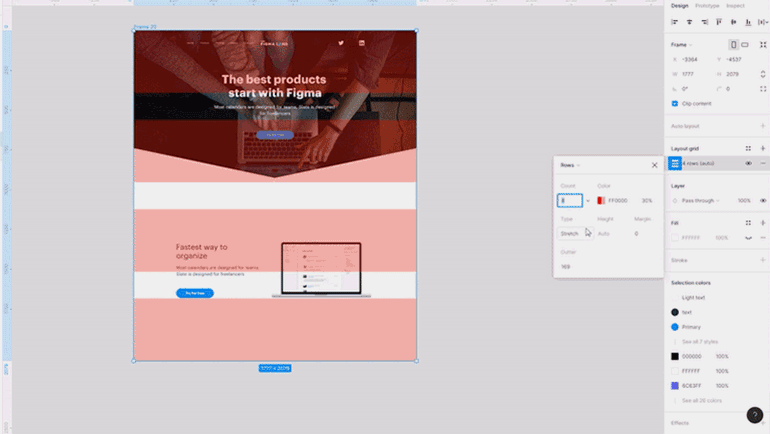Click the FFFFFF fill color swatch

[x=675, y=238]
